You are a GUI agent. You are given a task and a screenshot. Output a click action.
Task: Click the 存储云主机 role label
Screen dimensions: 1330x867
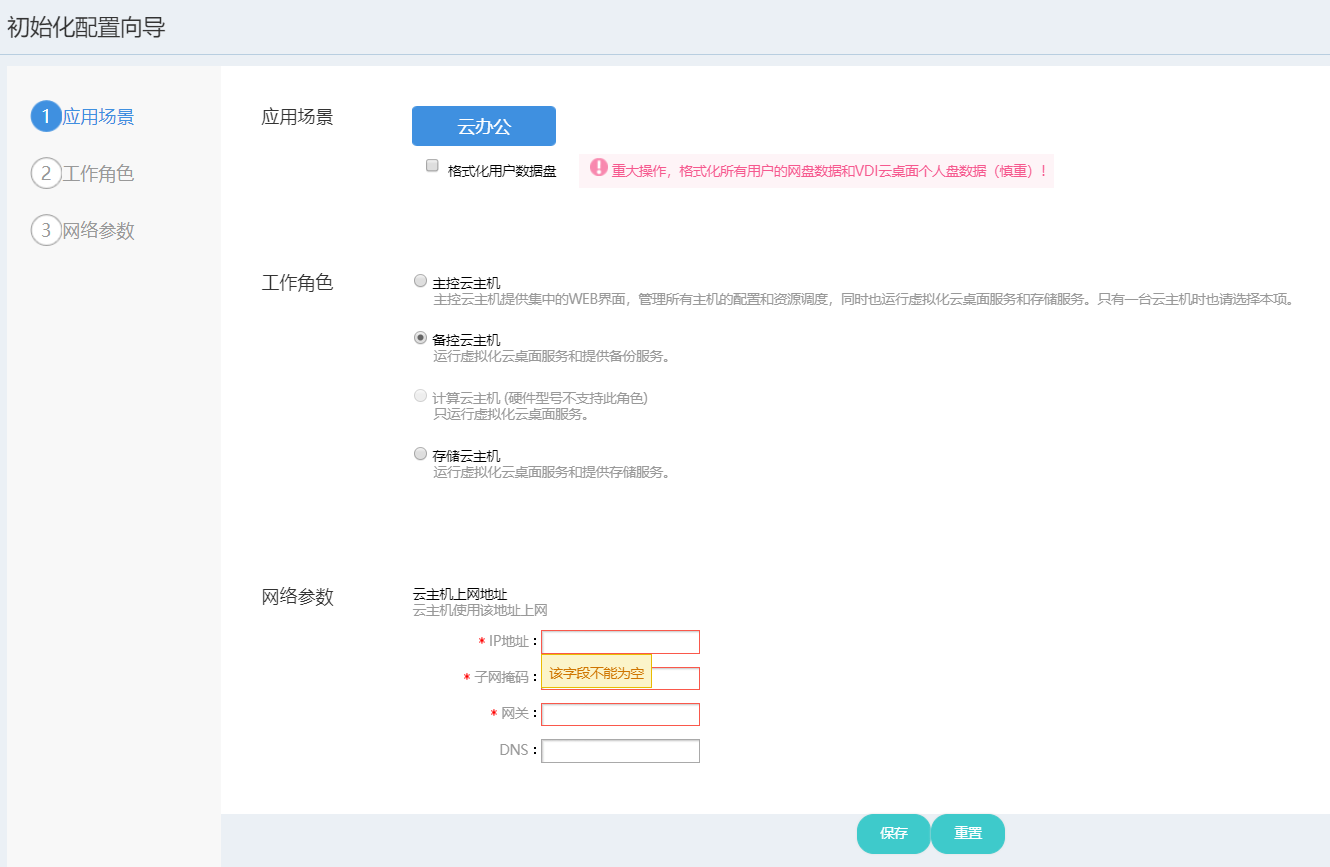point(466,456)
